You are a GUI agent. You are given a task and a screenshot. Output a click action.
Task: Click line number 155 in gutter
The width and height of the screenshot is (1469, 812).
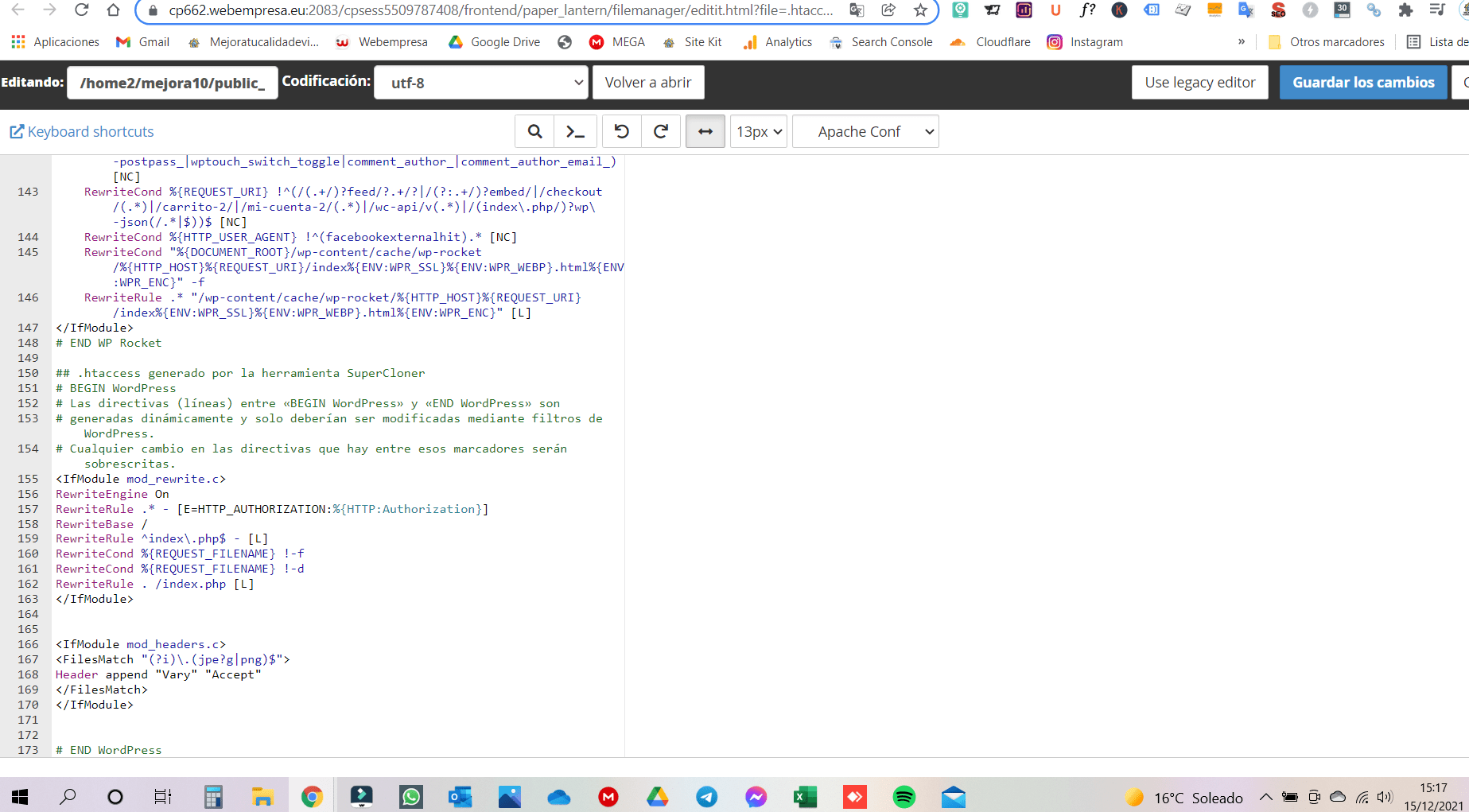[28, 479]
